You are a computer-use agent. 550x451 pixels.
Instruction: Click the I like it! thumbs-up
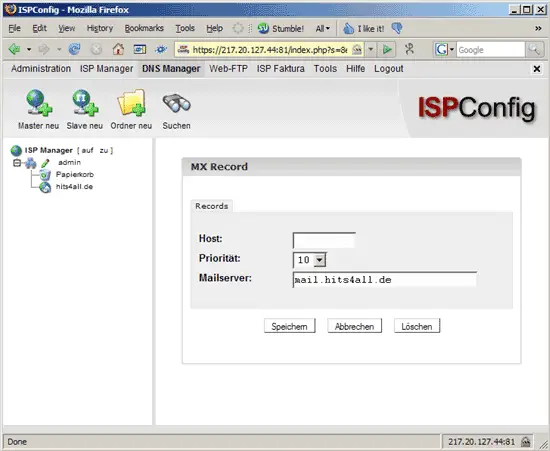pyautogui.click(x=348, y=28)
